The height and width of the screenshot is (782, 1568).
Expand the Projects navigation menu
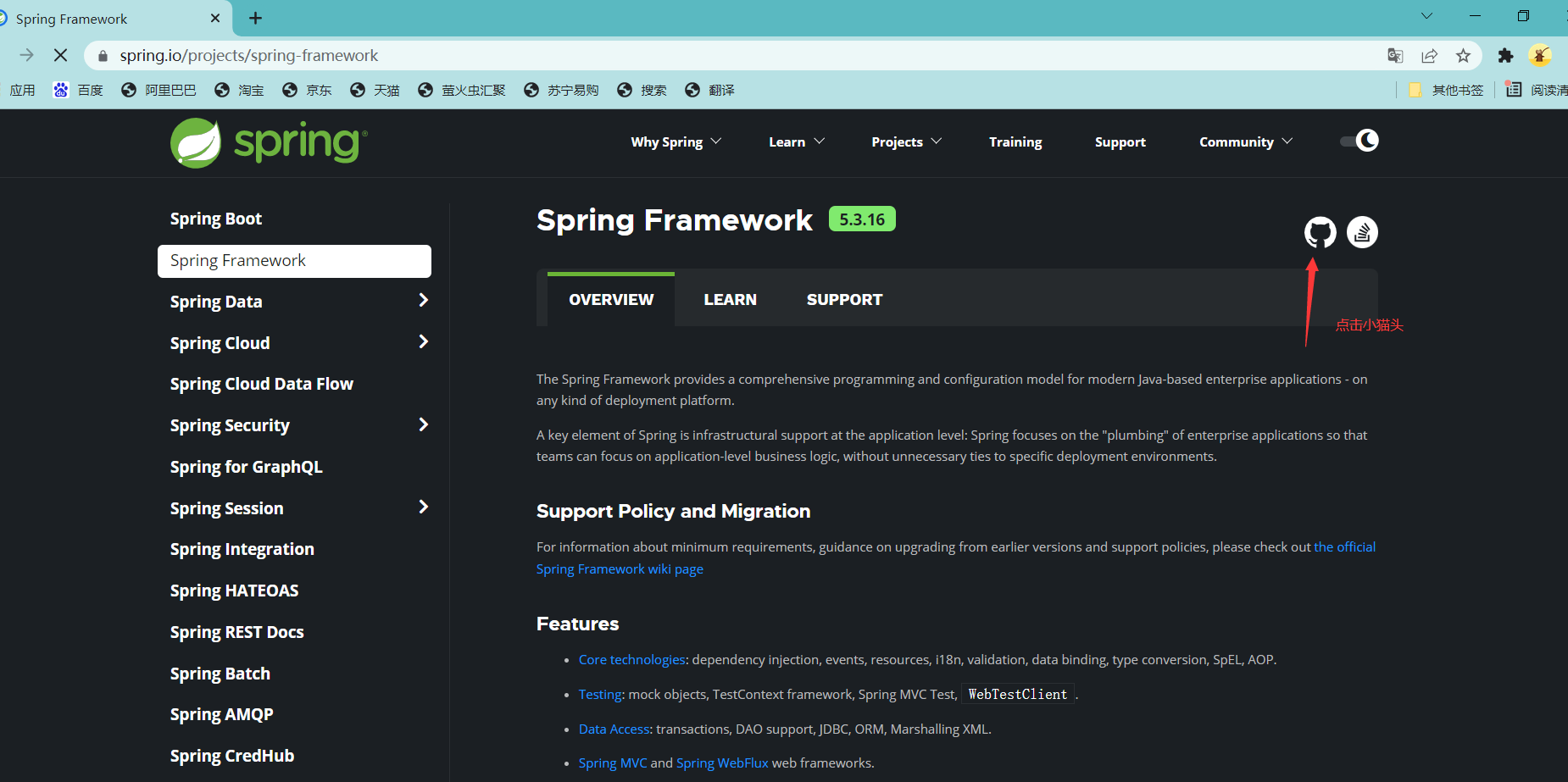[906, 141]
